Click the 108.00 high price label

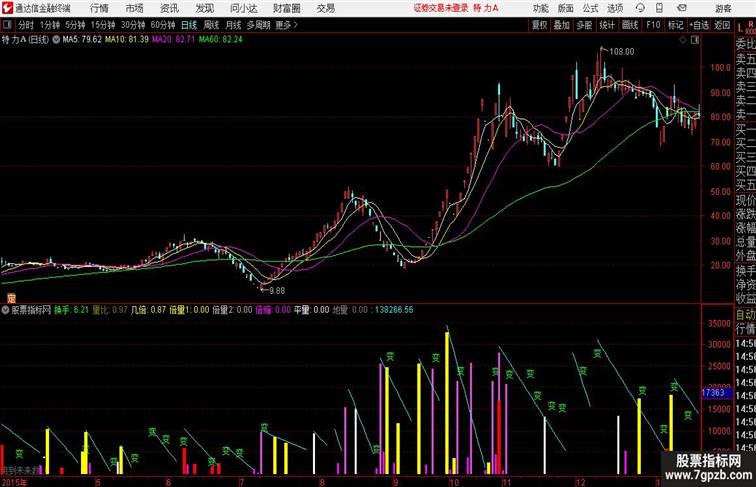click(x=622, y=52)
